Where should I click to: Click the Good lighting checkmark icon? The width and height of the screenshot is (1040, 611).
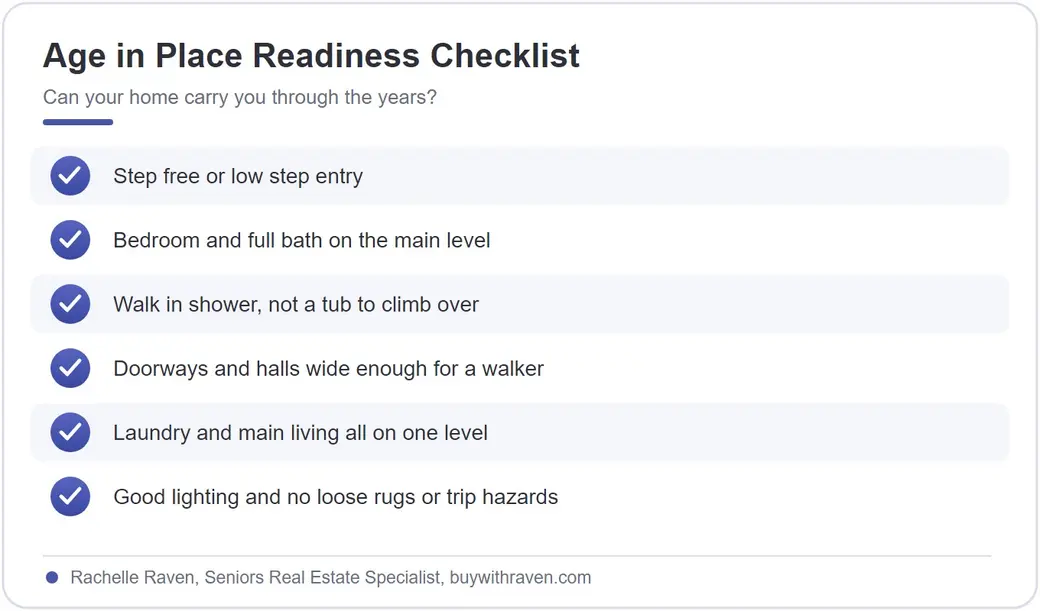click(70, 496)
